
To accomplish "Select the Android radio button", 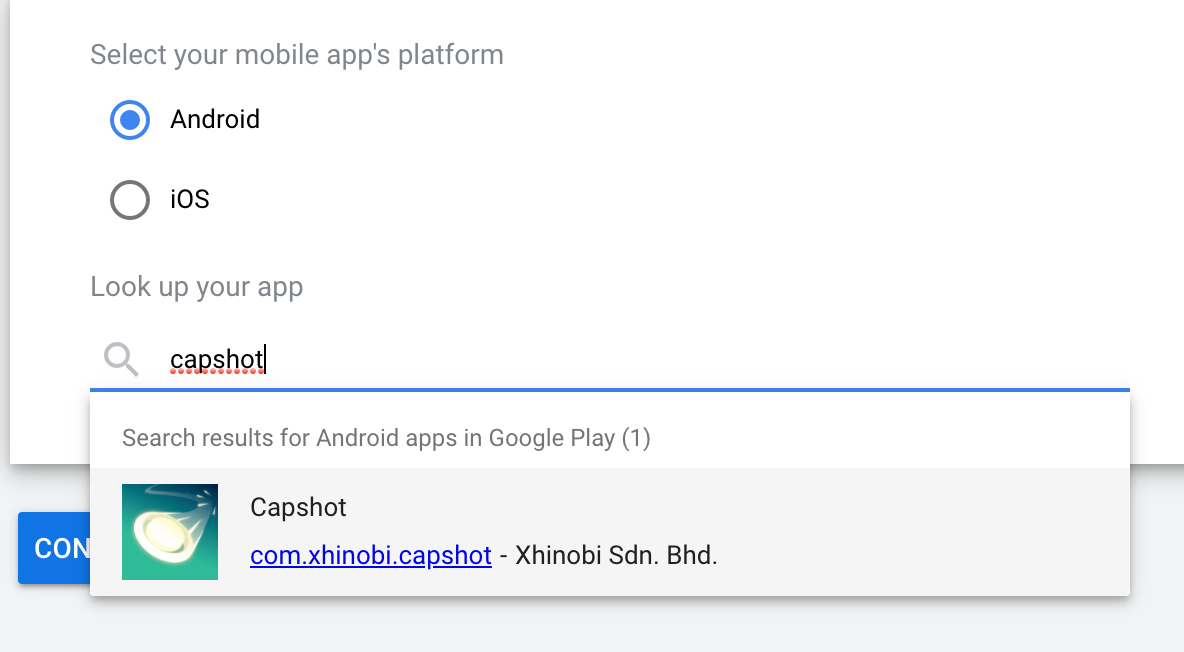I will (130, 120).
